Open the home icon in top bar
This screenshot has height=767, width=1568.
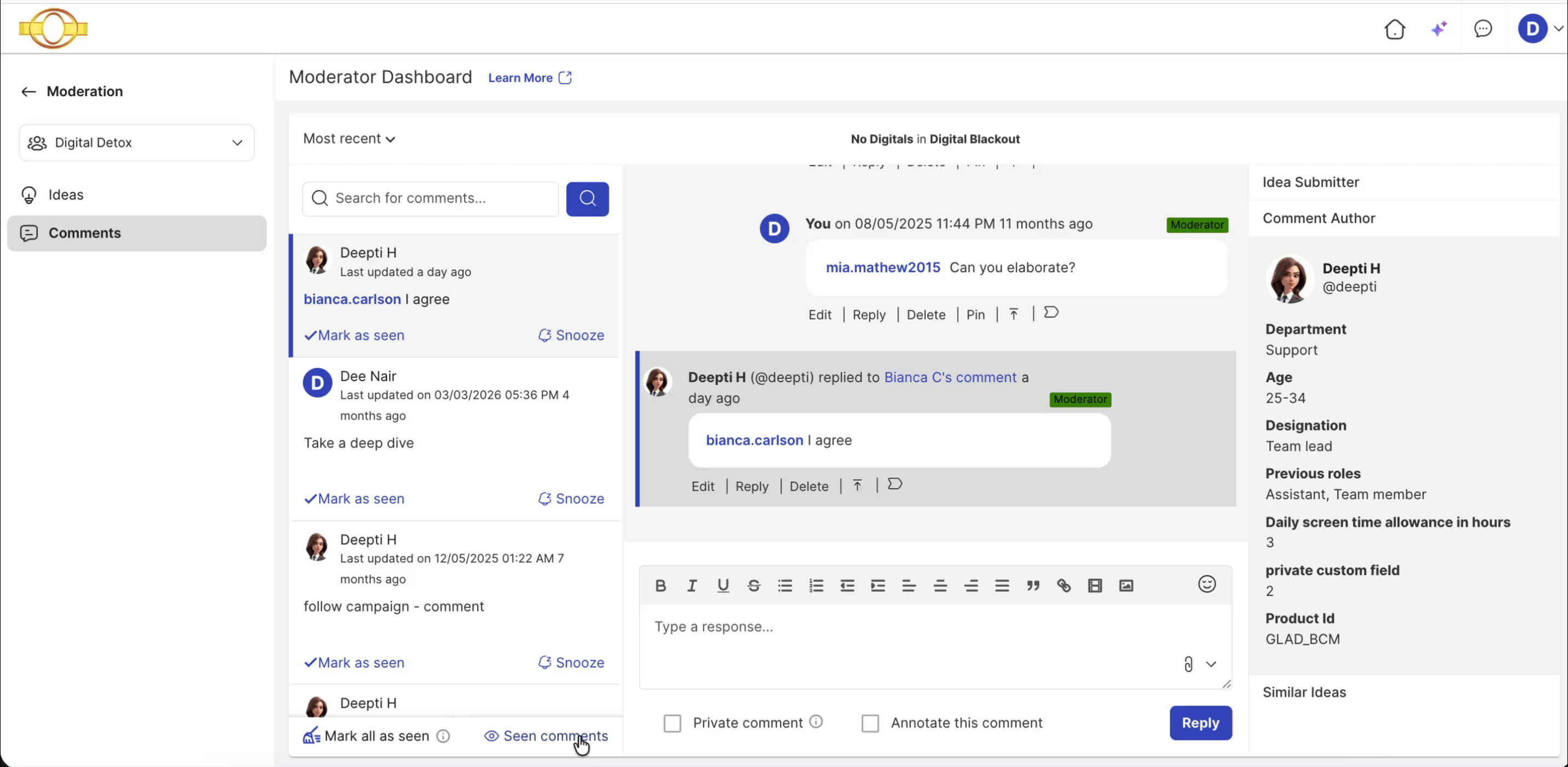[1395, 28]
